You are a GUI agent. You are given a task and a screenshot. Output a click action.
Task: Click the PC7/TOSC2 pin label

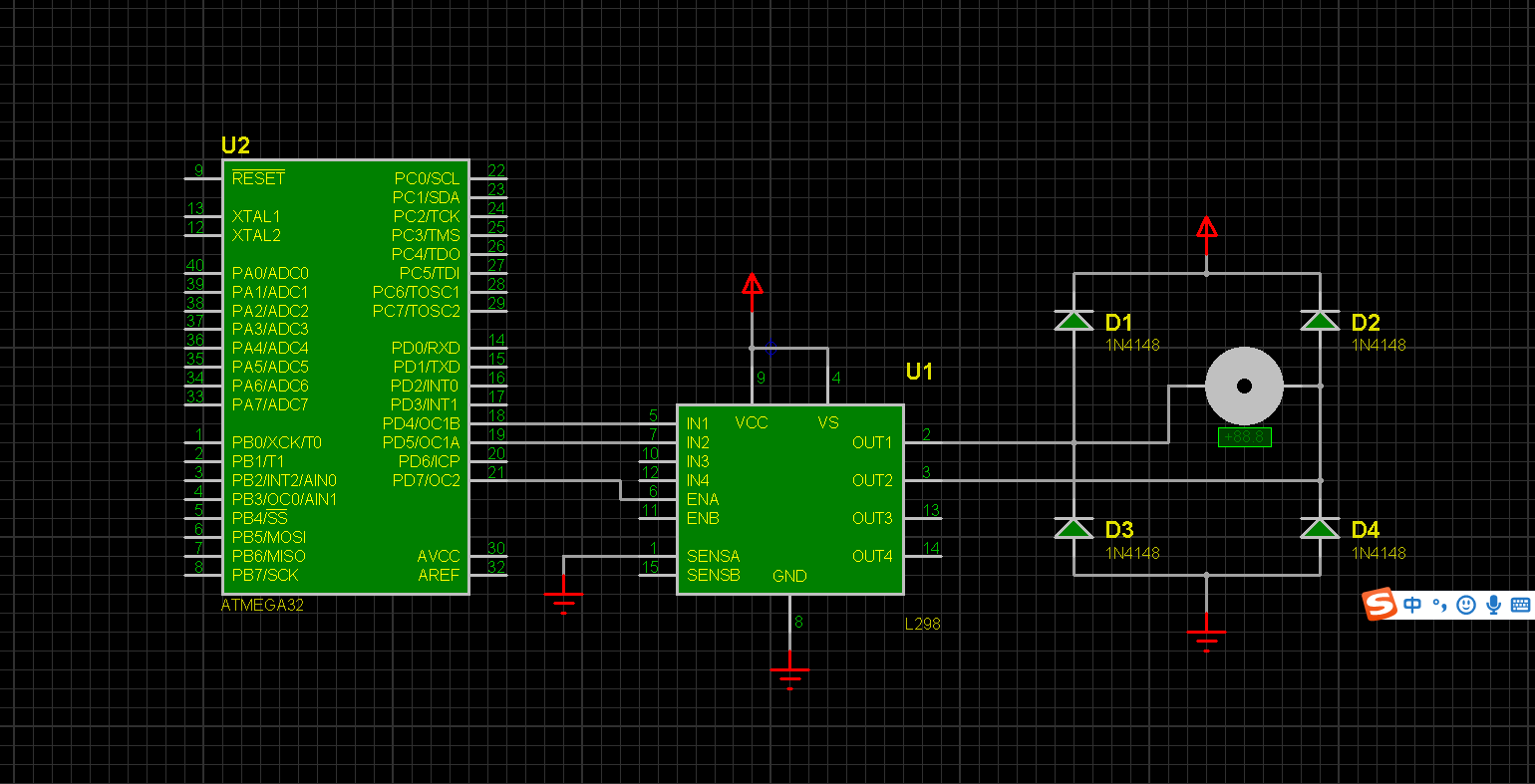coord(417,311)
